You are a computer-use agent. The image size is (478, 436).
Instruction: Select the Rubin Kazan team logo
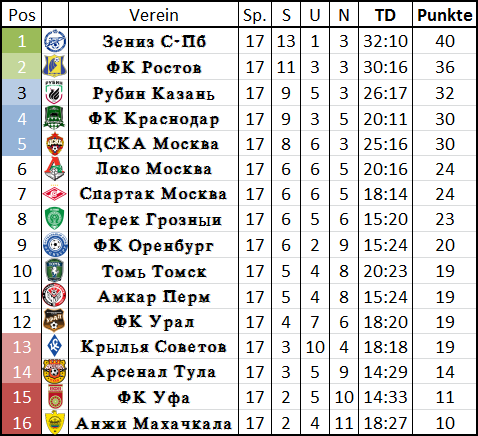point(55,93)
